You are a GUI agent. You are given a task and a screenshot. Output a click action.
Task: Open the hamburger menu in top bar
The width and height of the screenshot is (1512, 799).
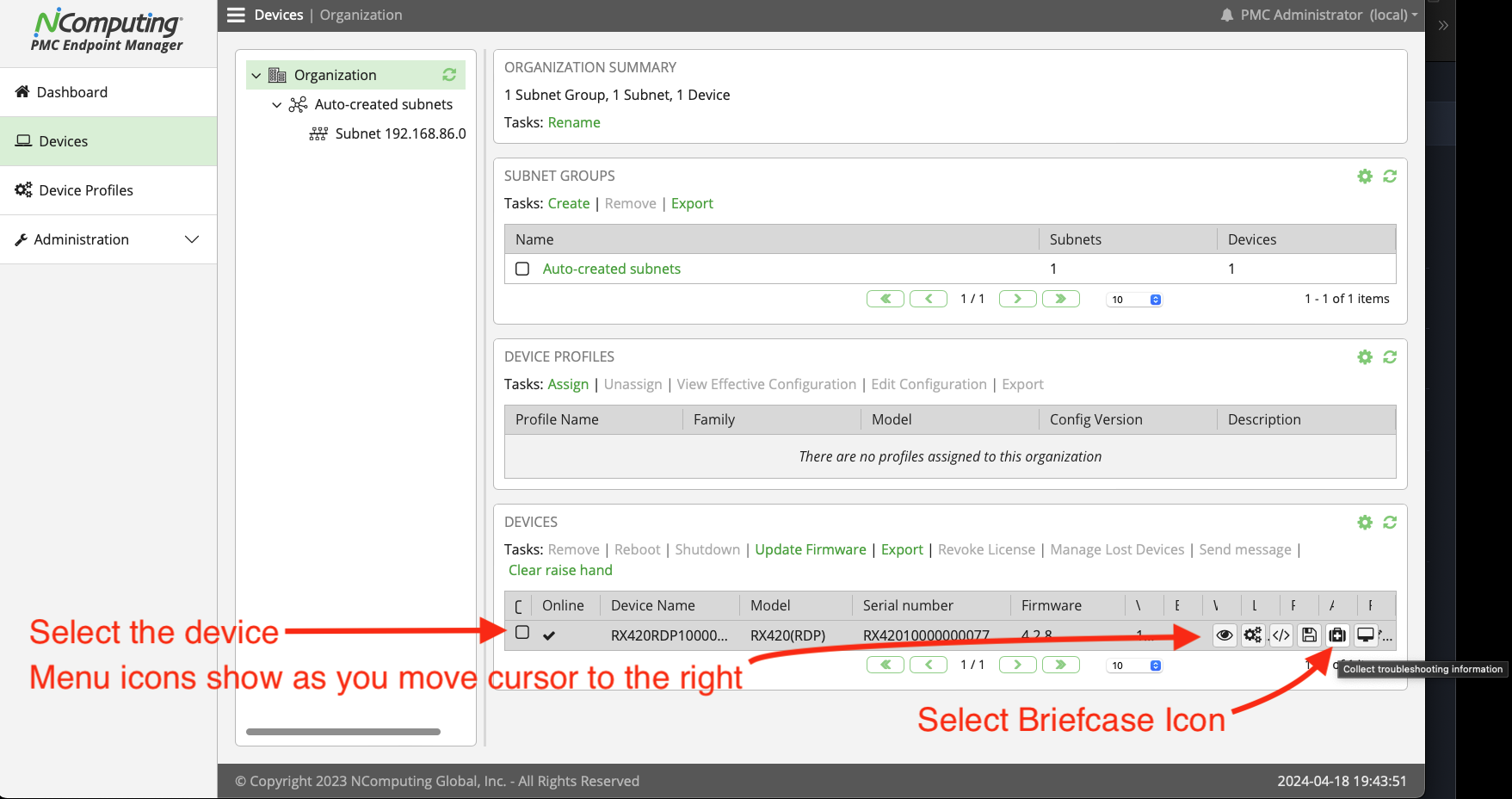coord(236,15)
